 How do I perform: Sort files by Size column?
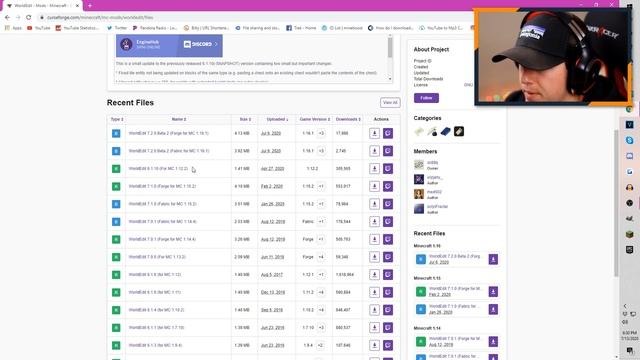[245, 119]
